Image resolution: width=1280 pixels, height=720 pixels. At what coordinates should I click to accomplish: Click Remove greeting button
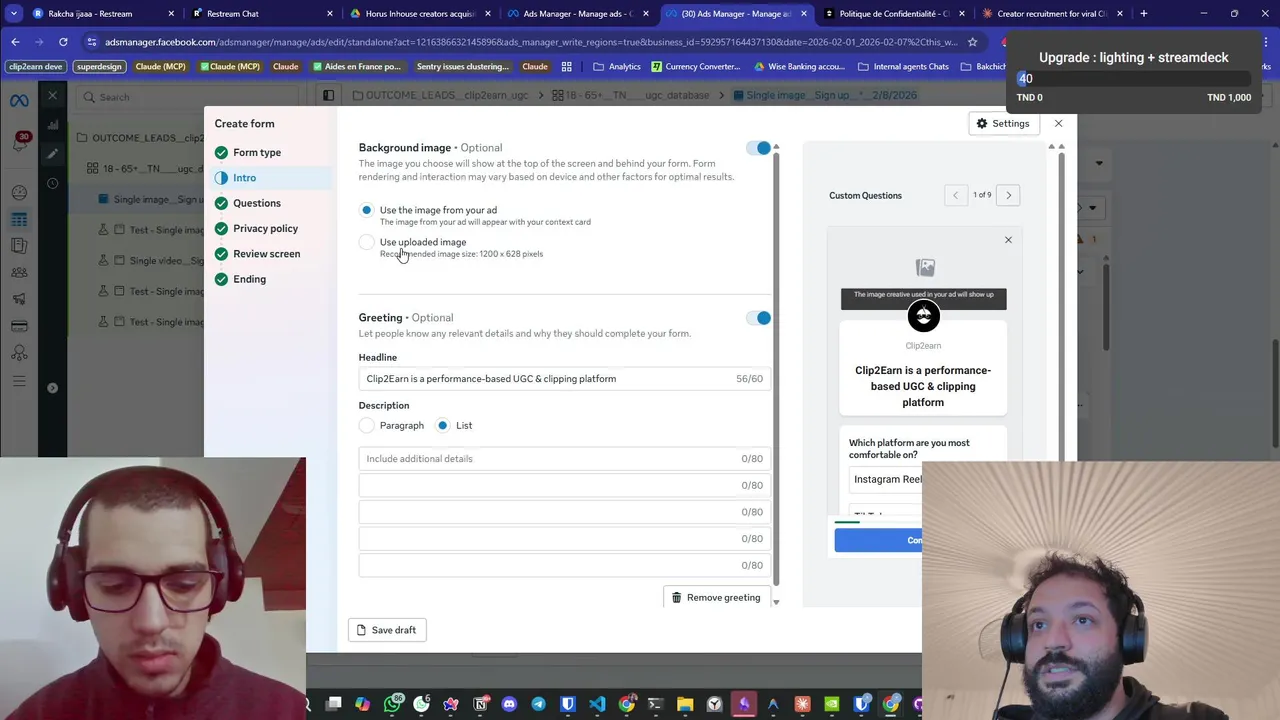coord(716,597)
